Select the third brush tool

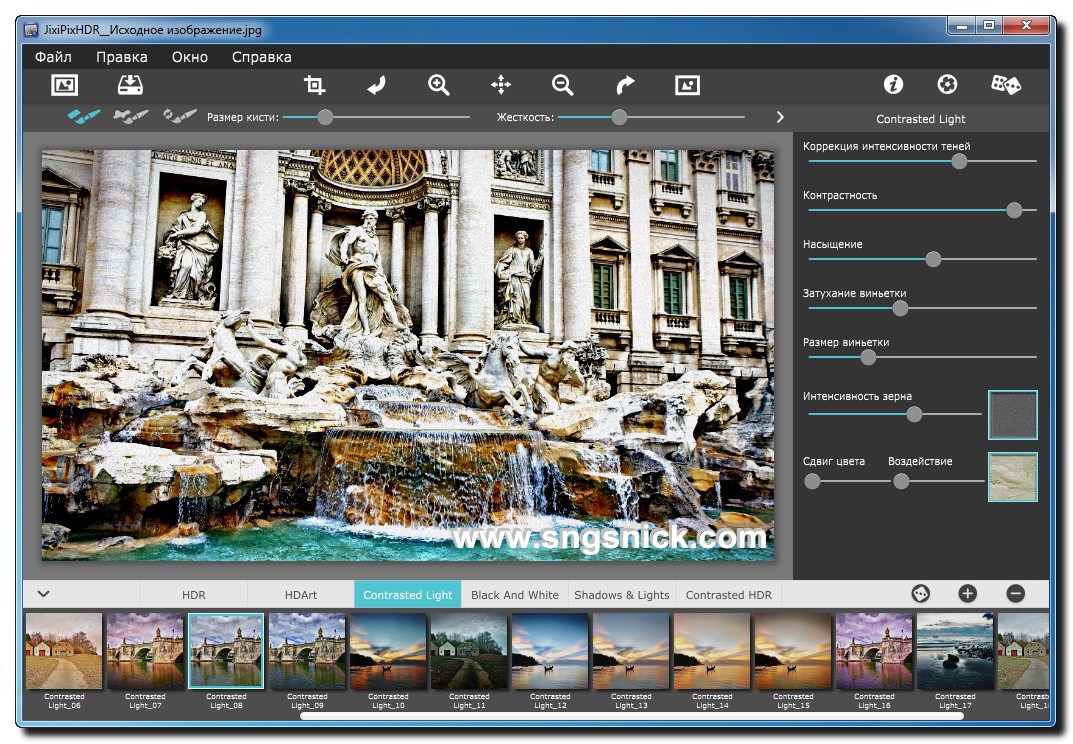point(179,116)
